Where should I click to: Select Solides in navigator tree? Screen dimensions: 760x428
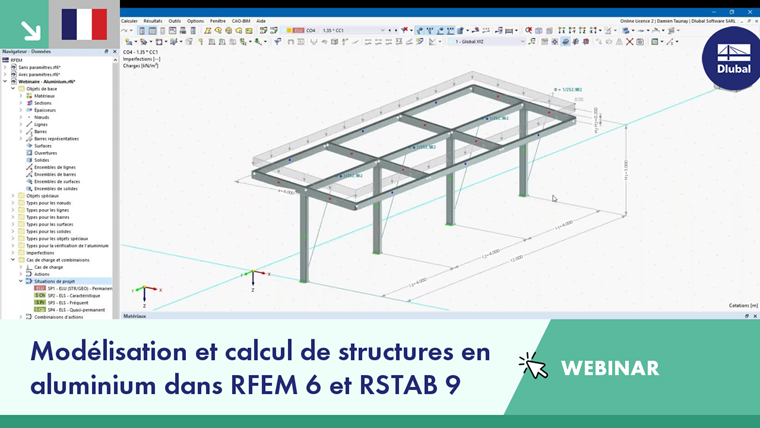[x=42, y=160]
